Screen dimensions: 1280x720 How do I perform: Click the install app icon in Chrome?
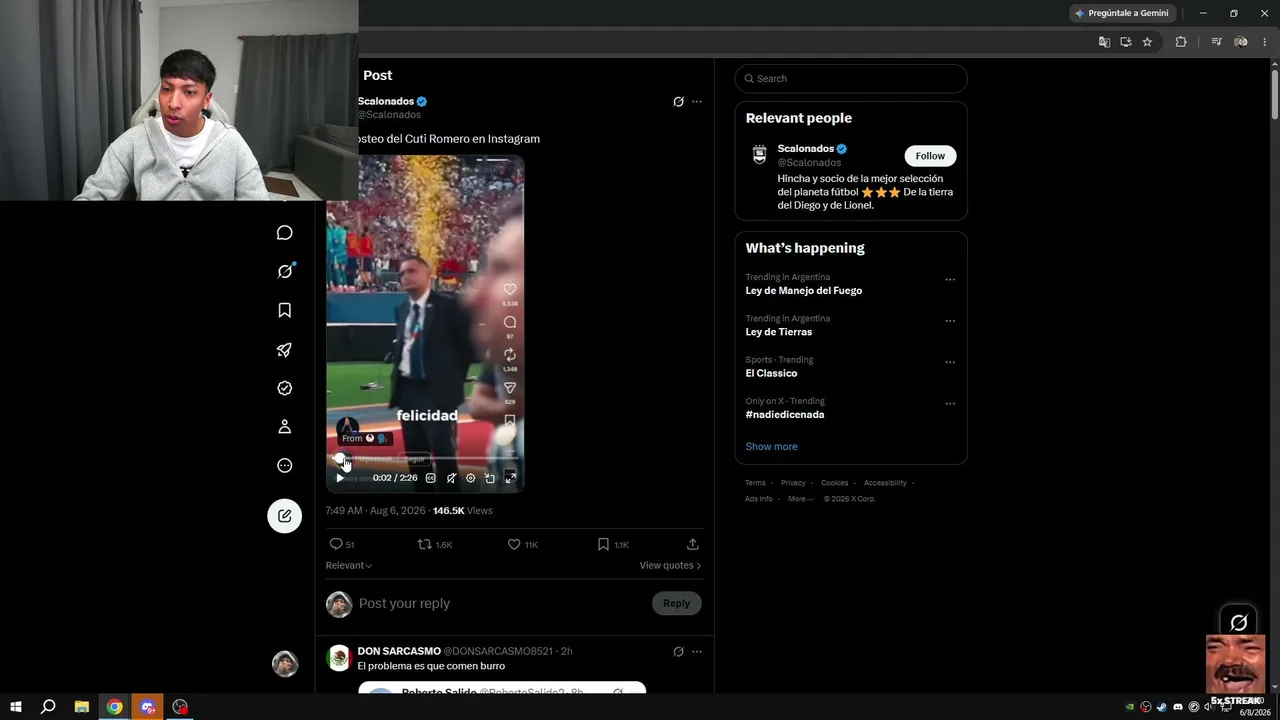(1126, 42)
